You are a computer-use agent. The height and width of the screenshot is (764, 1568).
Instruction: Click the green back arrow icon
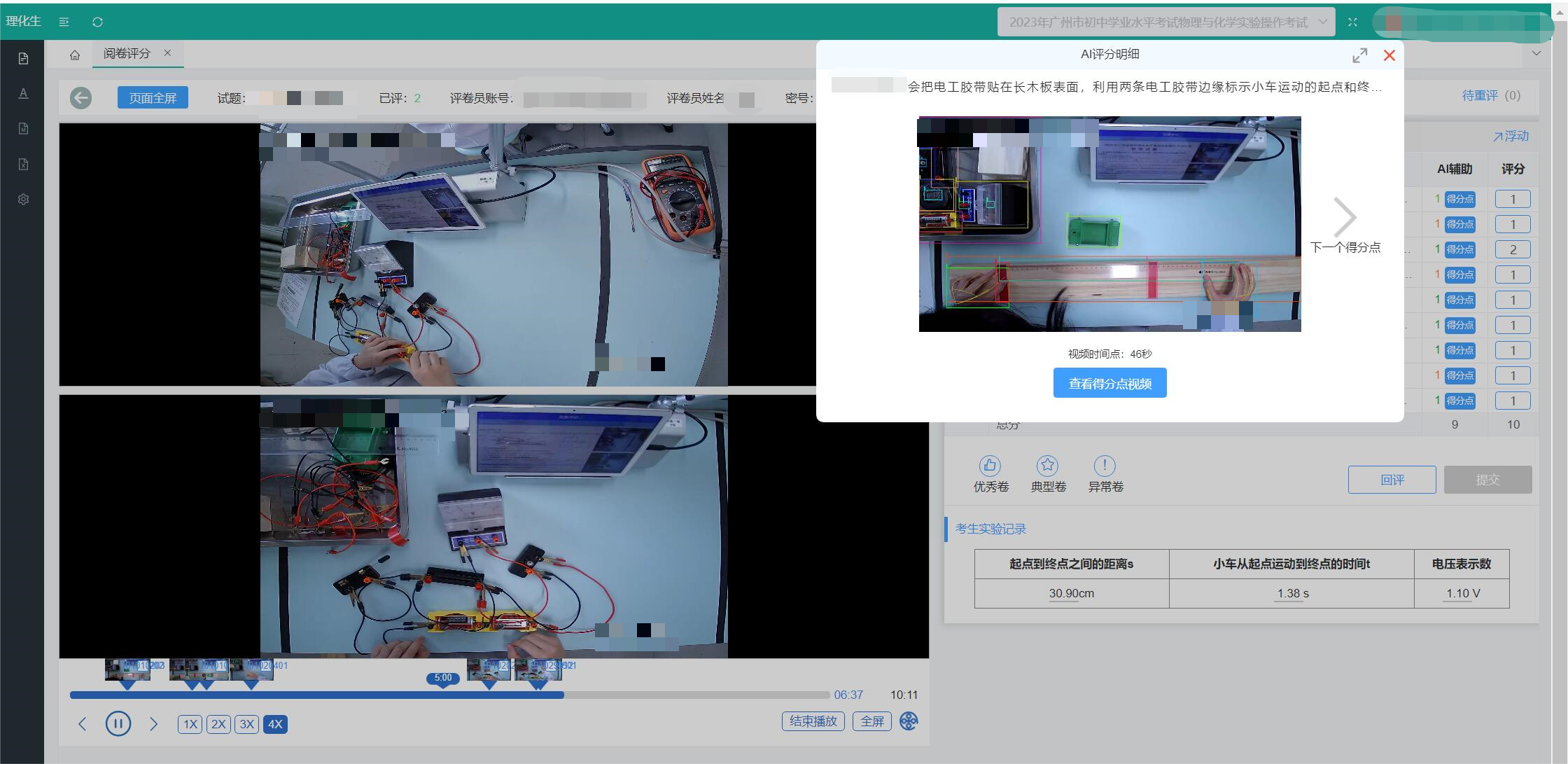[80, 98]
